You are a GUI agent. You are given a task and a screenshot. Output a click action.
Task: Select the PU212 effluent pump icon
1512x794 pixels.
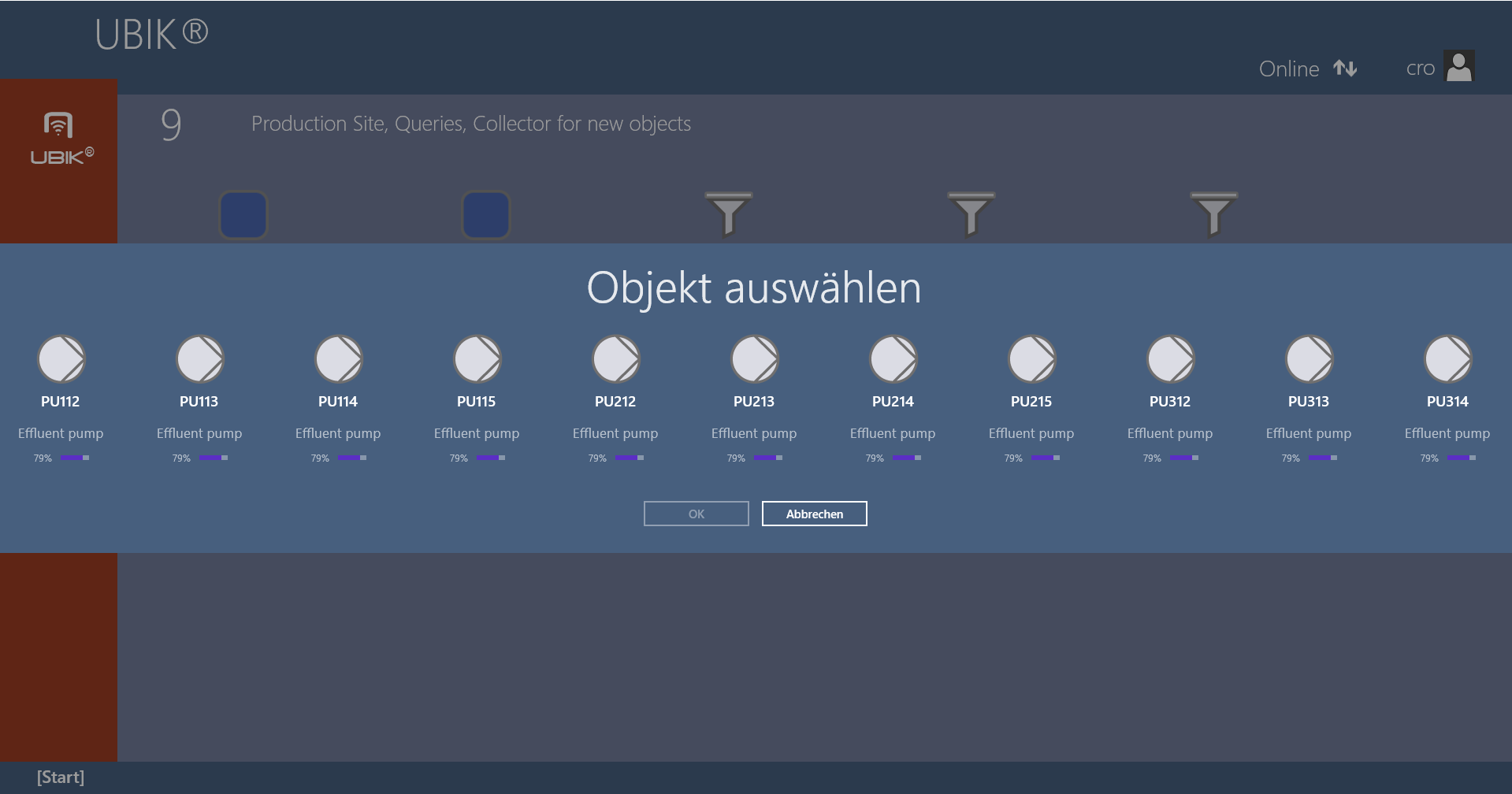pos(616,359)
